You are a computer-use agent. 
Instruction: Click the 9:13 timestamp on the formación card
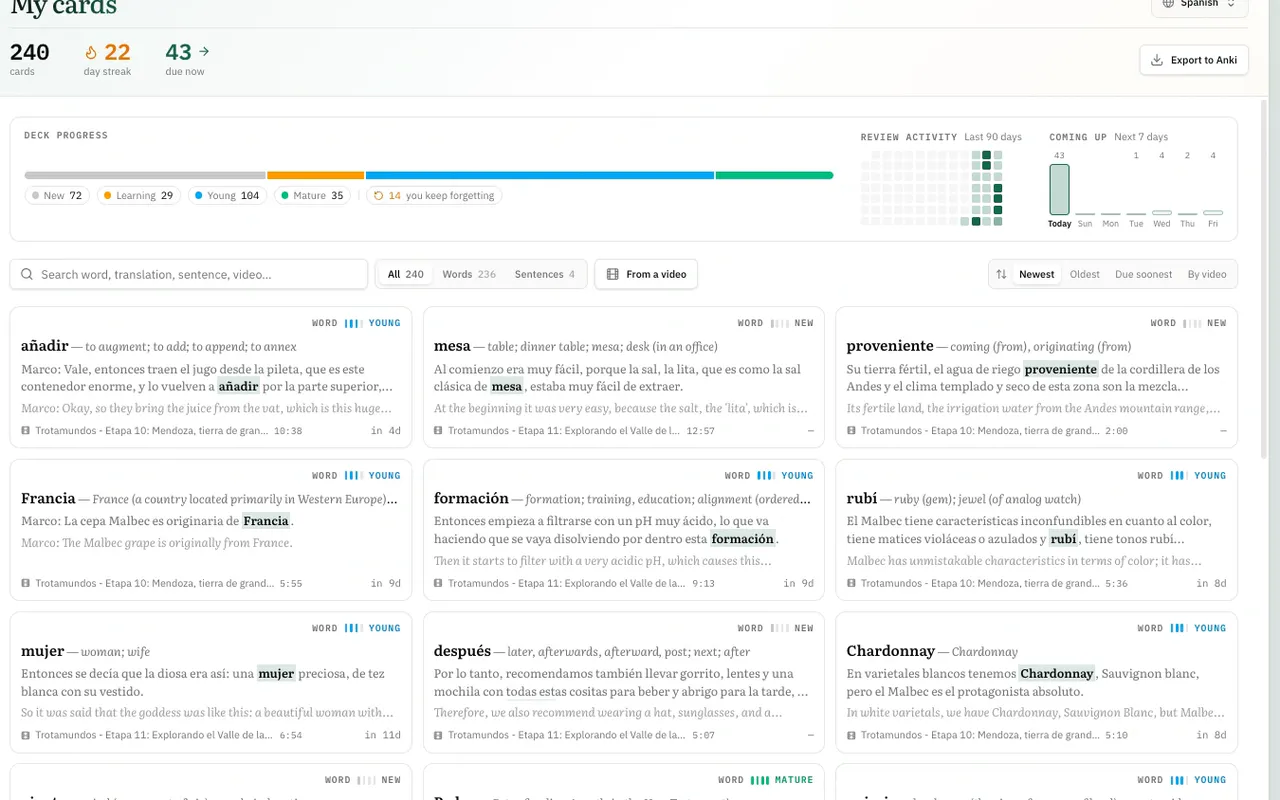coord(704,583)
